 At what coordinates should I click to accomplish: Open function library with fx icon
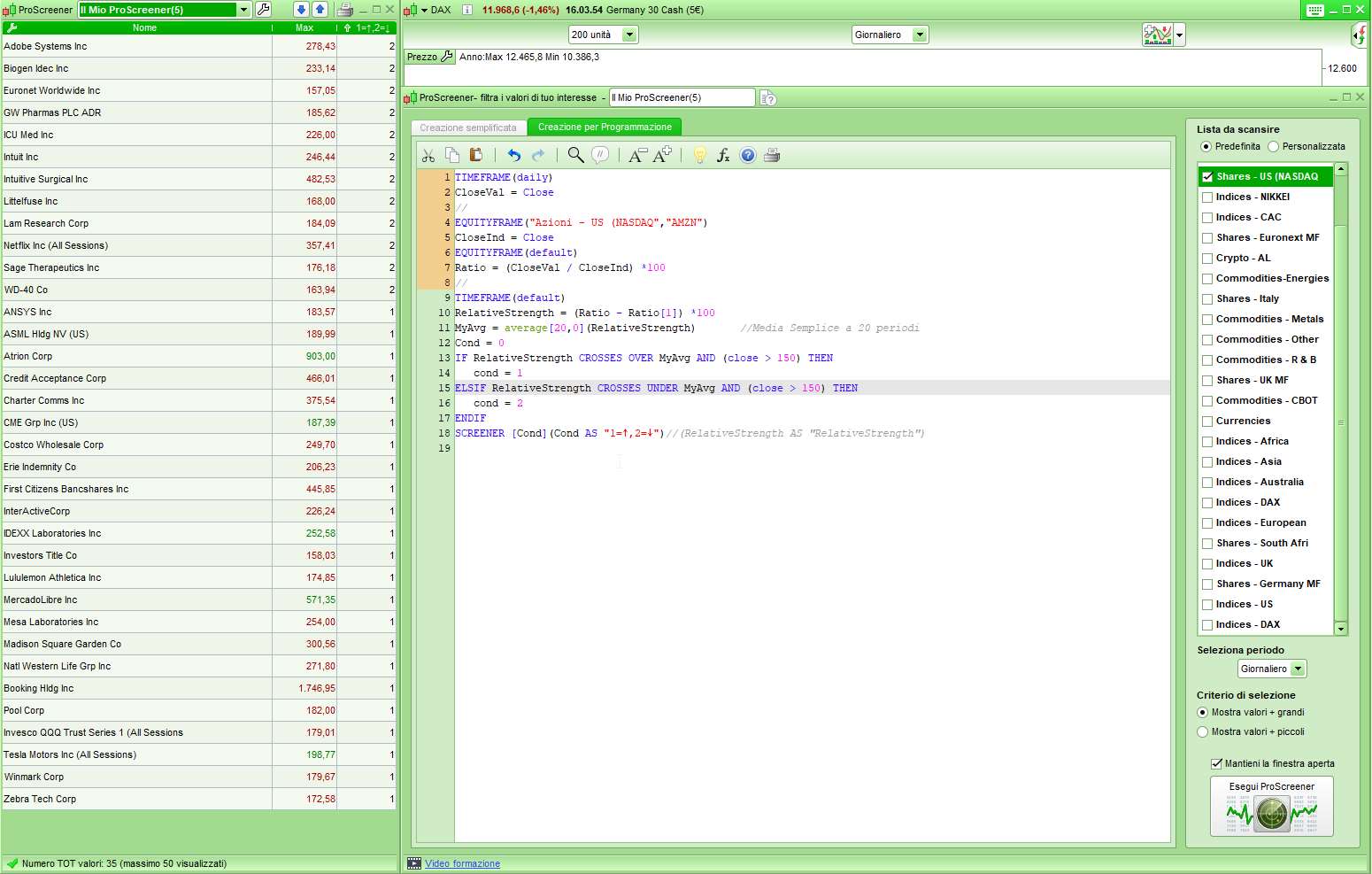coord(723,156)
